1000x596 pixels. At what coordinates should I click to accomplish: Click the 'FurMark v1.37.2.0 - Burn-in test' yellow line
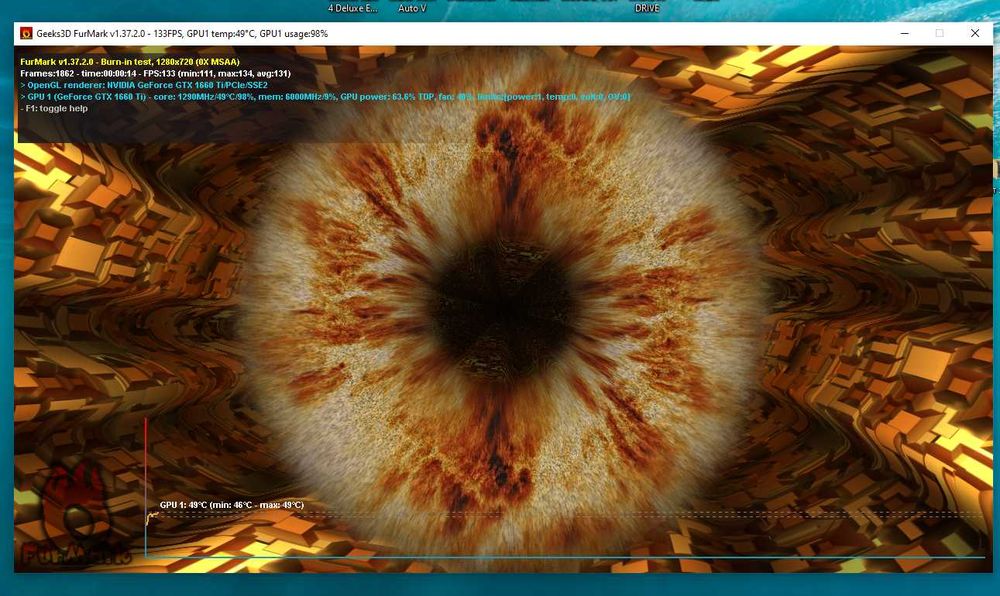pos(130,62)
